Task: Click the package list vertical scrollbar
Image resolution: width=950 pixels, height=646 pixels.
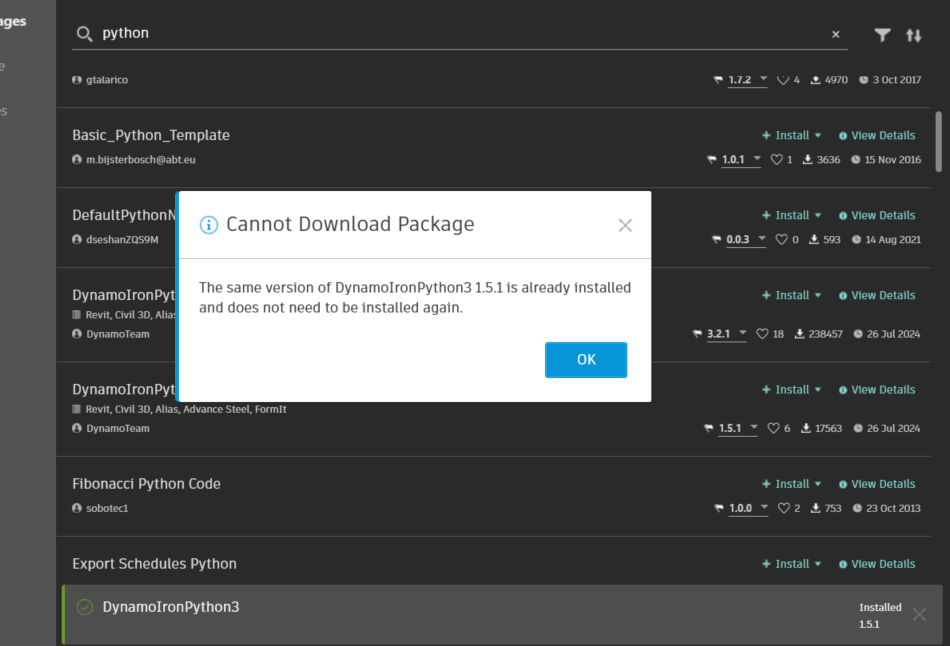Action: [938, 142]
